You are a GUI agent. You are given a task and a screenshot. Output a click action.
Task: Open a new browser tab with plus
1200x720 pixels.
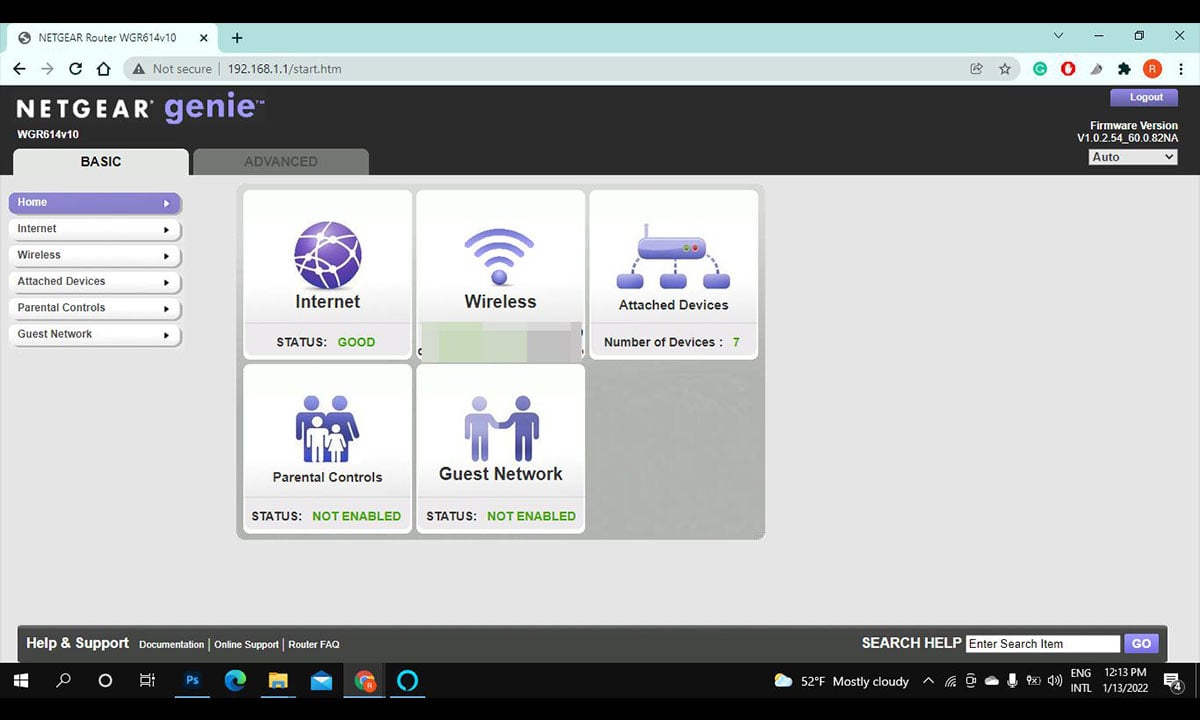pyautogui.click(x=237, y=38)
